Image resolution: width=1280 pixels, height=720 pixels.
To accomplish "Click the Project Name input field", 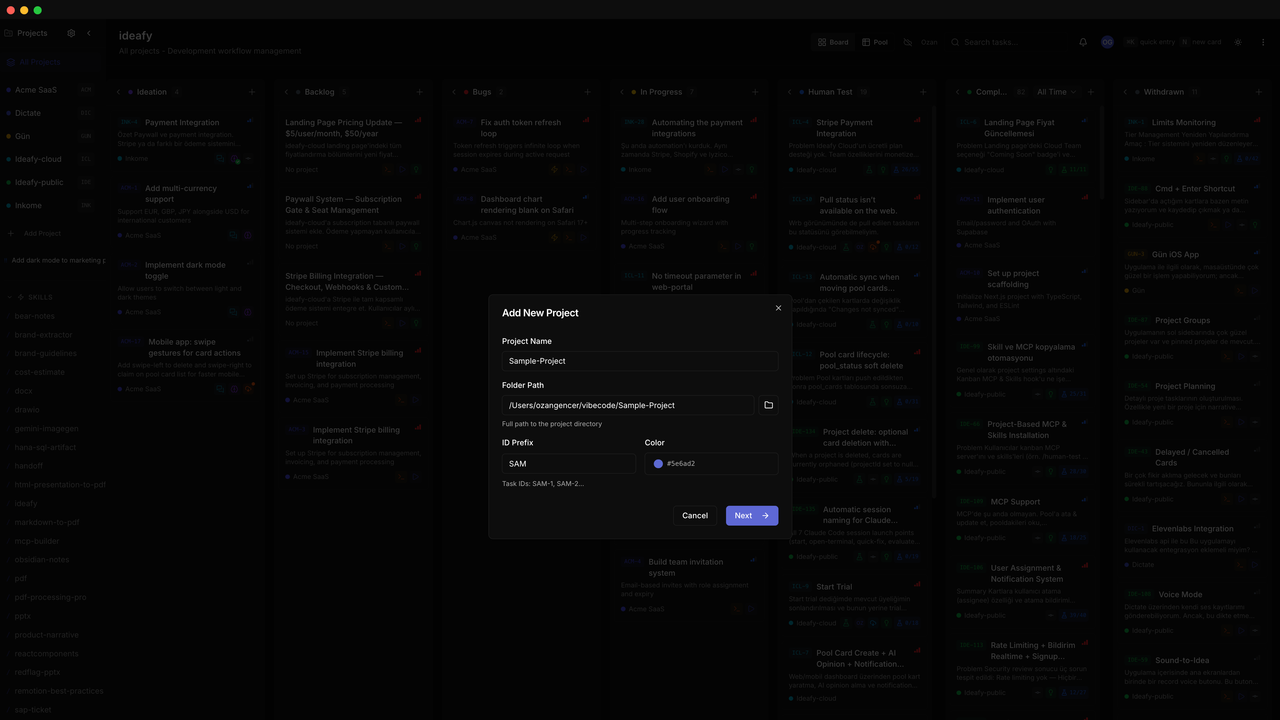I will [639, 361].
